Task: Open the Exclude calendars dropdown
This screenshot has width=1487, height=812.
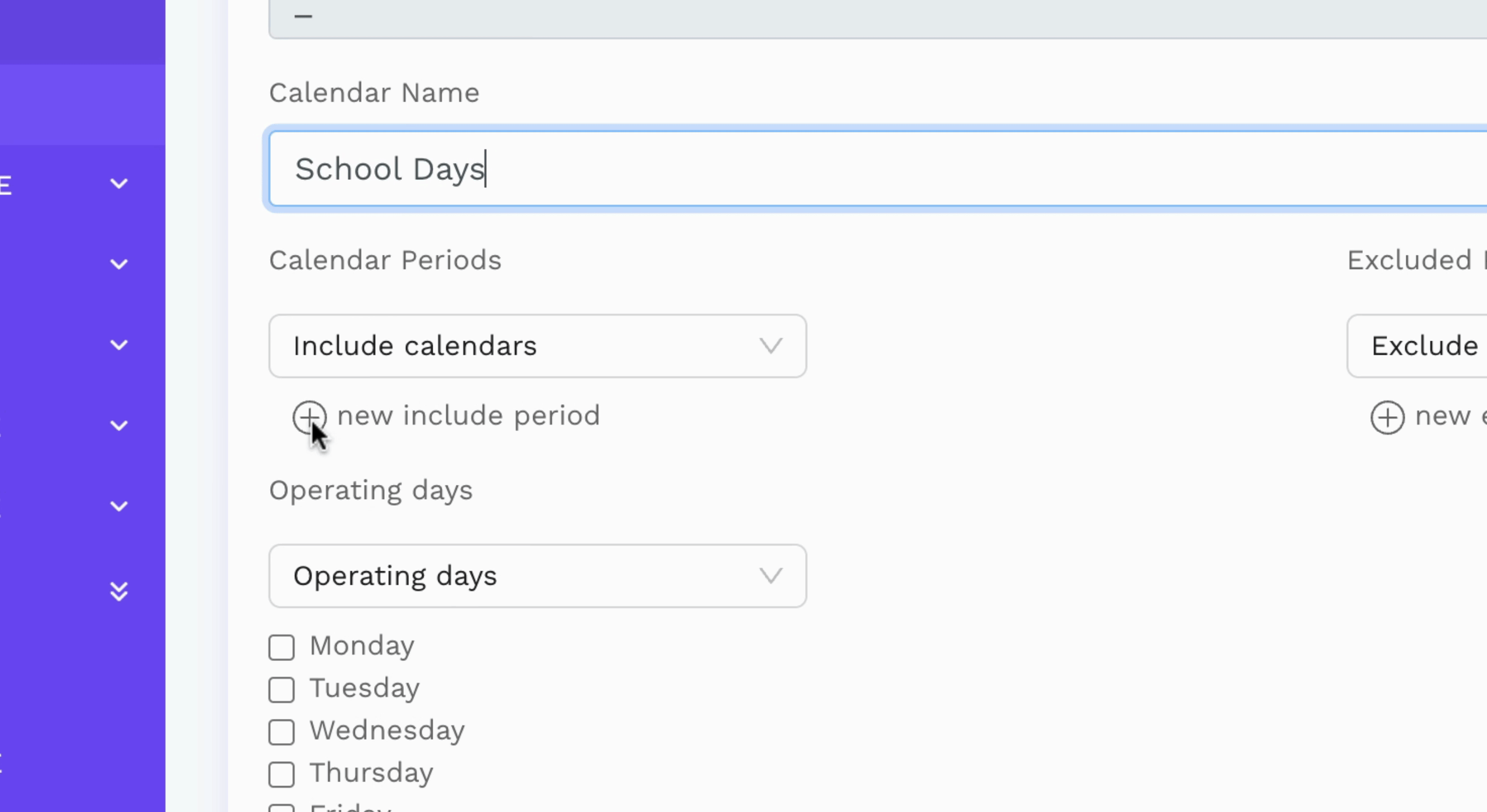Action: pyautogui.click(x=1417, y=346)
